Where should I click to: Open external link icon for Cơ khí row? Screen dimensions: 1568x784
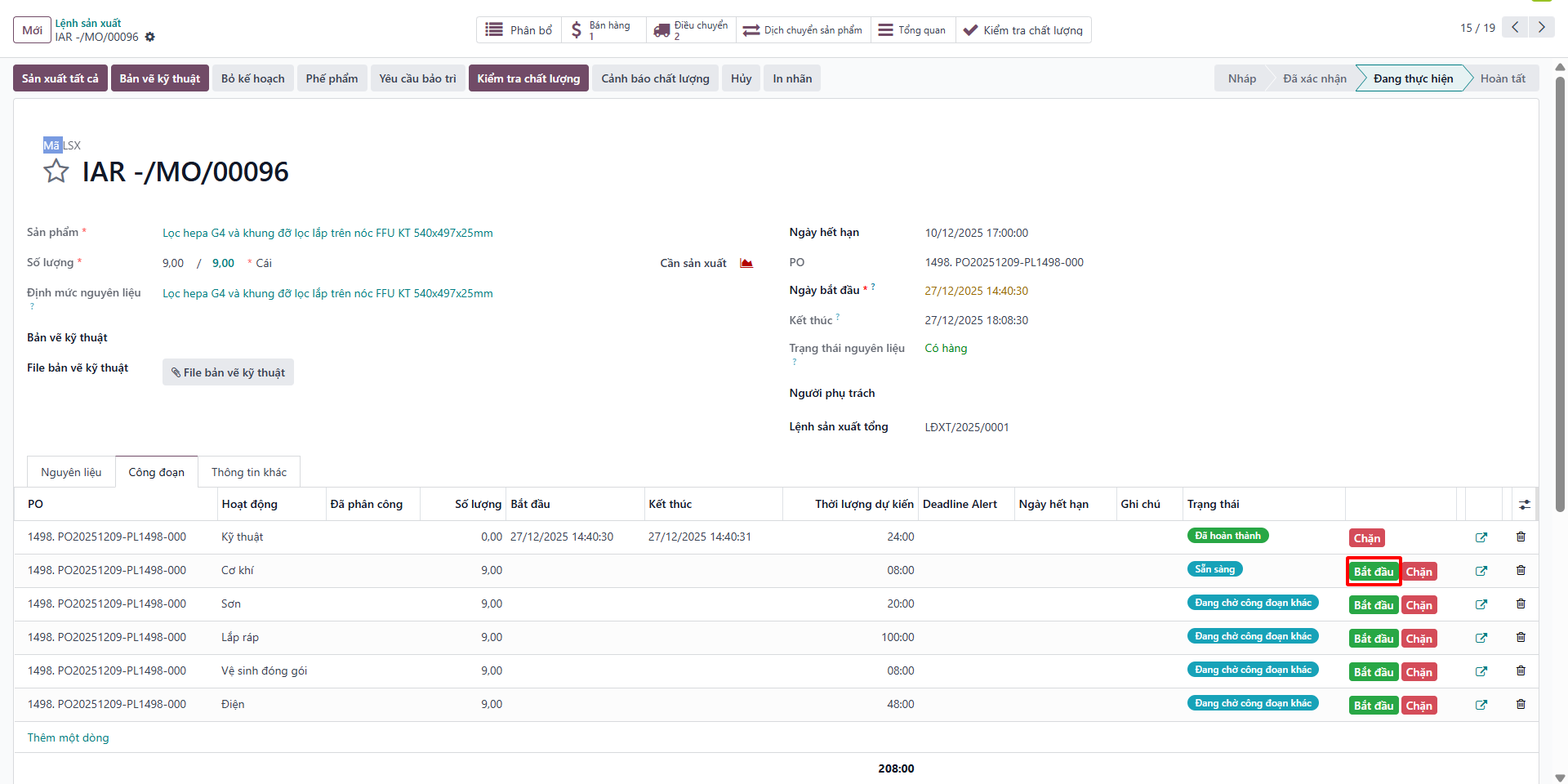pos(1481,571)
